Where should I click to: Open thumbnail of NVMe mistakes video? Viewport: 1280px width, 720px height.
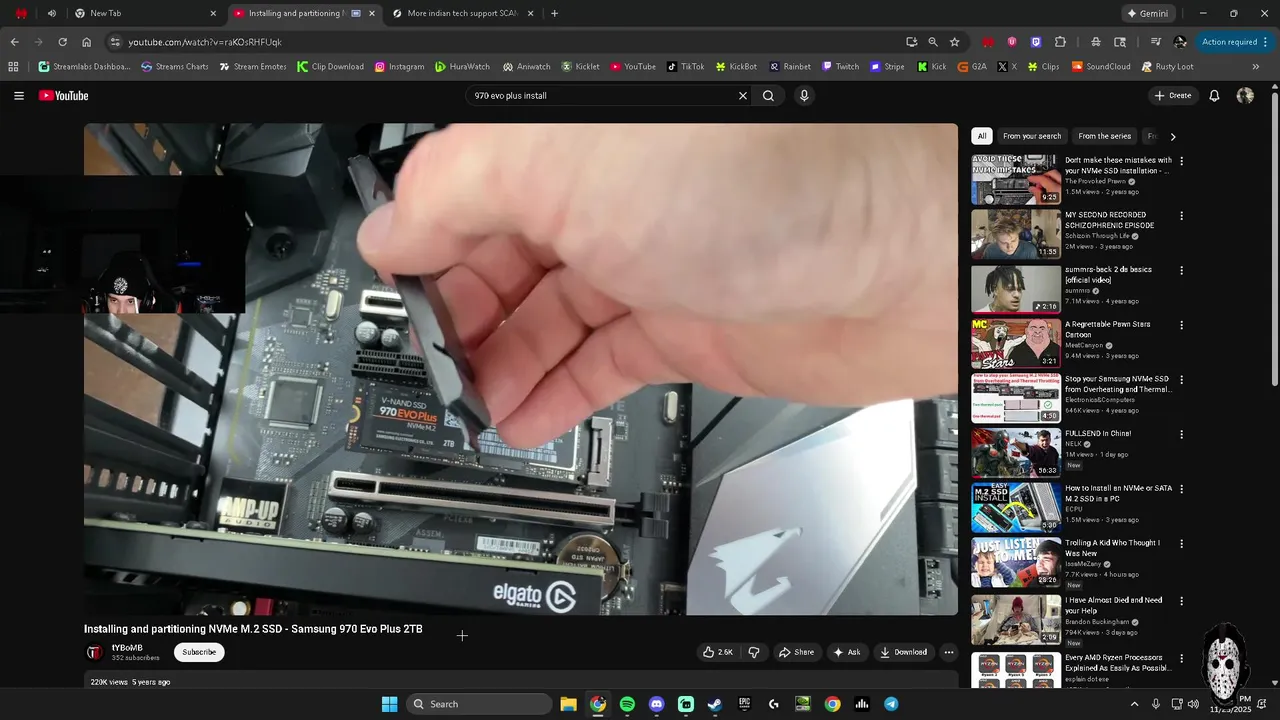[x=1016, y=179]
